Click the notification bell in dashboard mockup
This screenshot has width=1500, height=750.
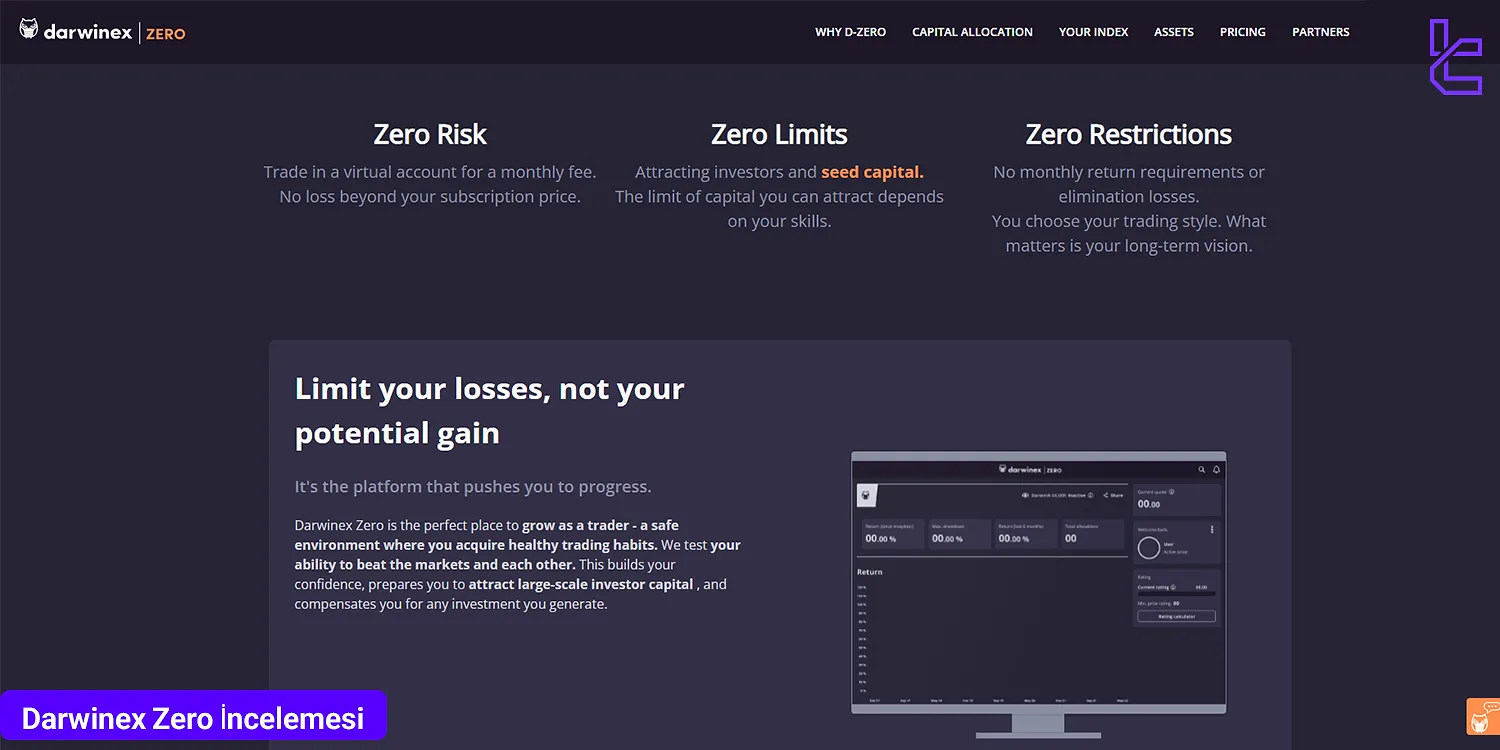pos(1216,470)
